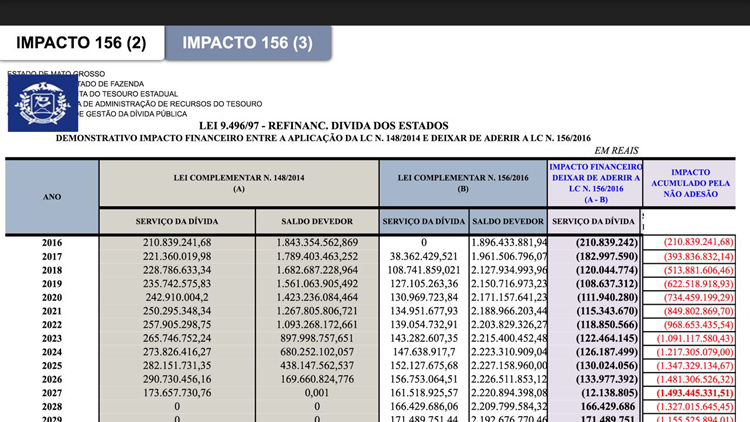The width and height of the screenshot is (750, 422).
Task: Select the 2023 year cell
Action: (52, 340)
